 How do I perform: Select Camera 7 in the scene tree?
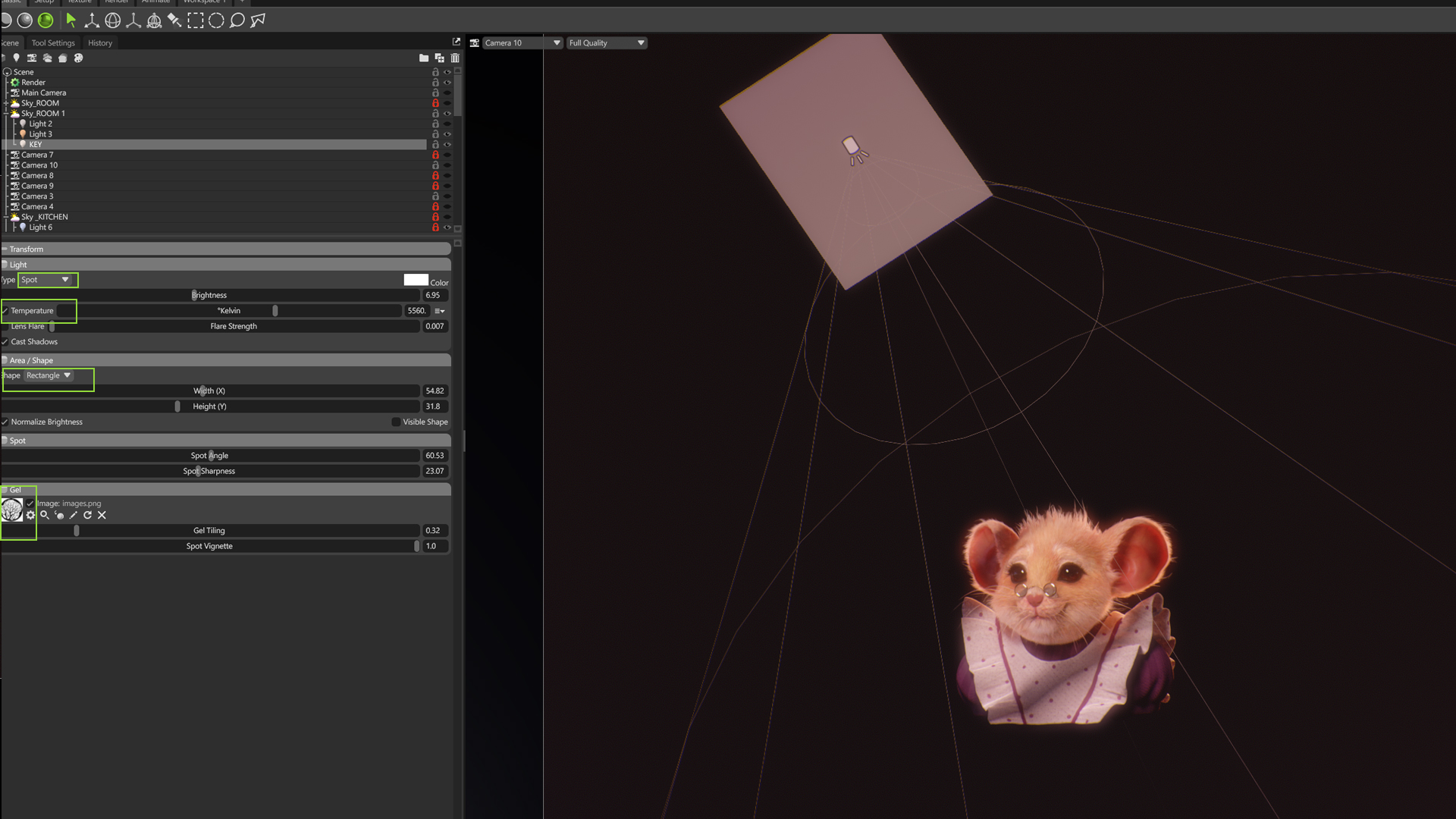[37, 155]
